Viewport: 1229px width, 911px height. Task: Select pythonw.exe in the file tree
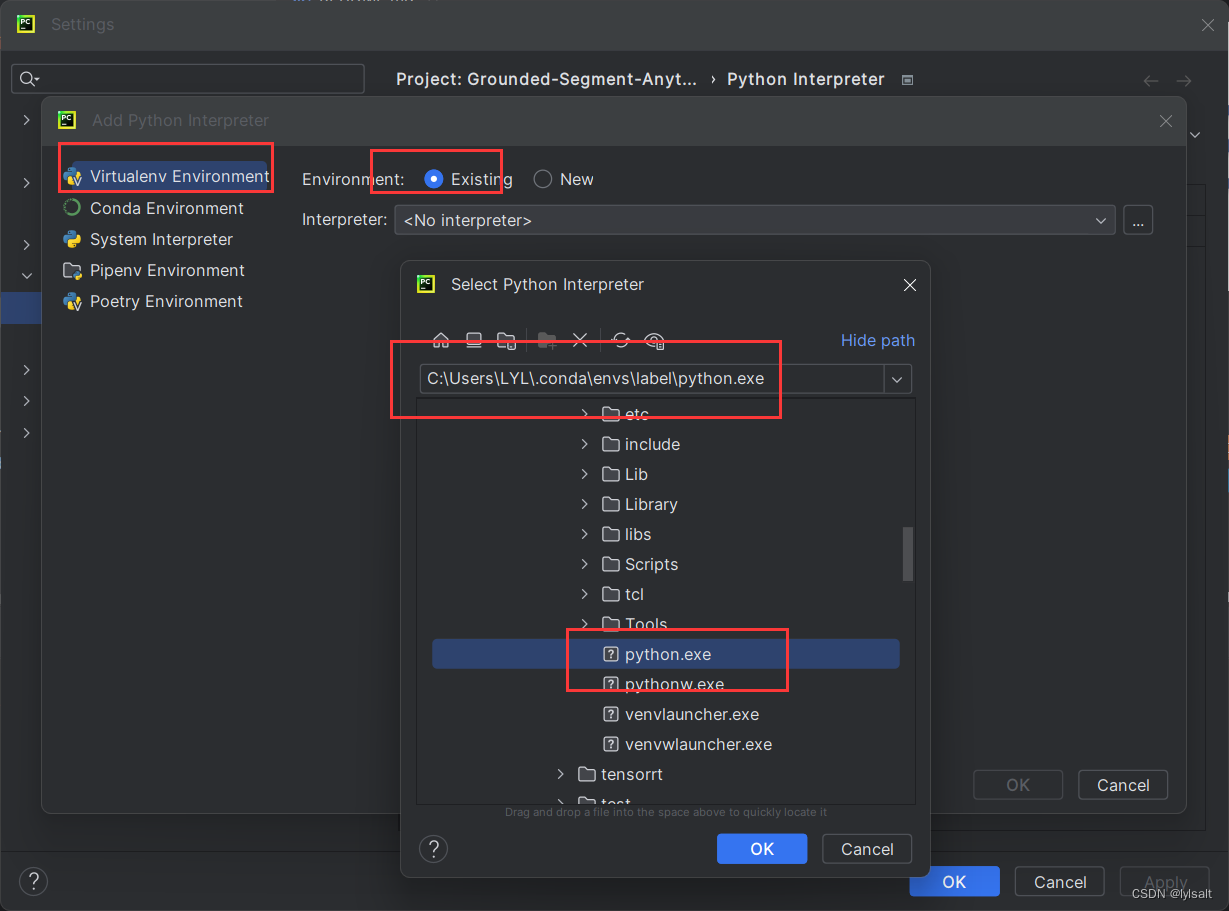click(666, 684)
